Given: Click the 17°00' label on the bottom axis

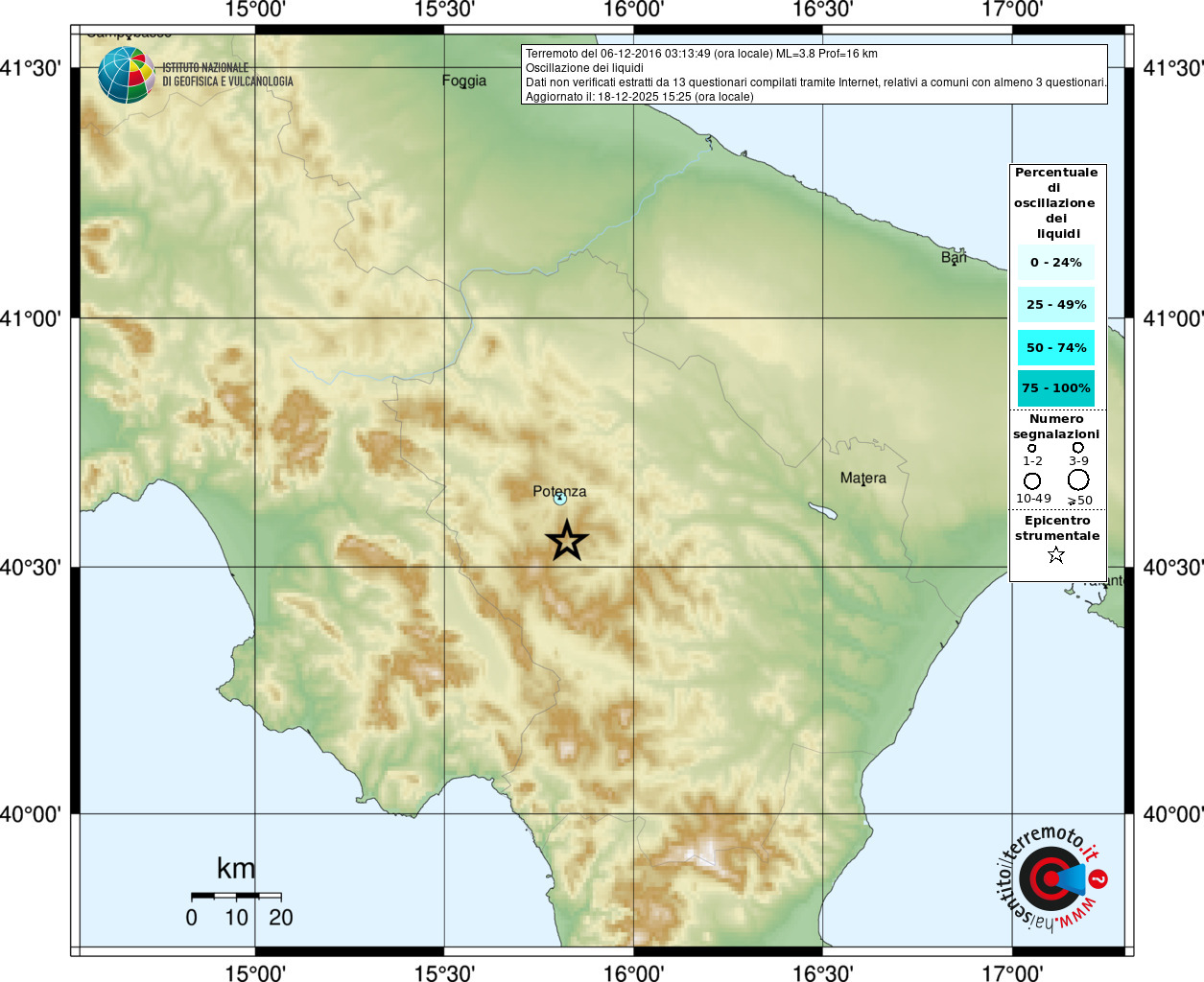Looking at the screenshot, I should pyautogui.click(x=1012, y=972).
